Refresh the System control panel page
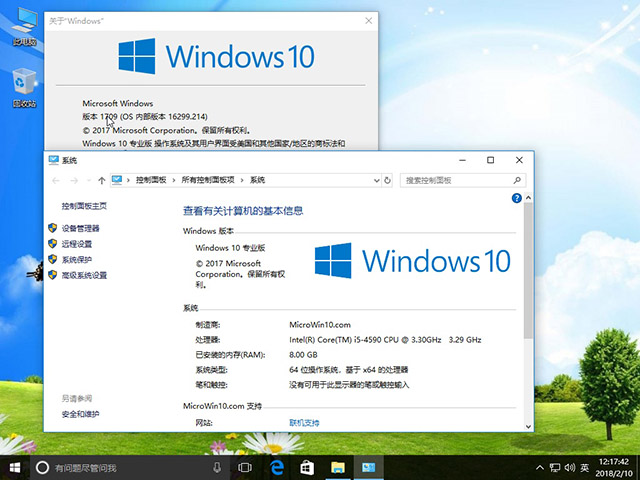 tap(387, 180)
